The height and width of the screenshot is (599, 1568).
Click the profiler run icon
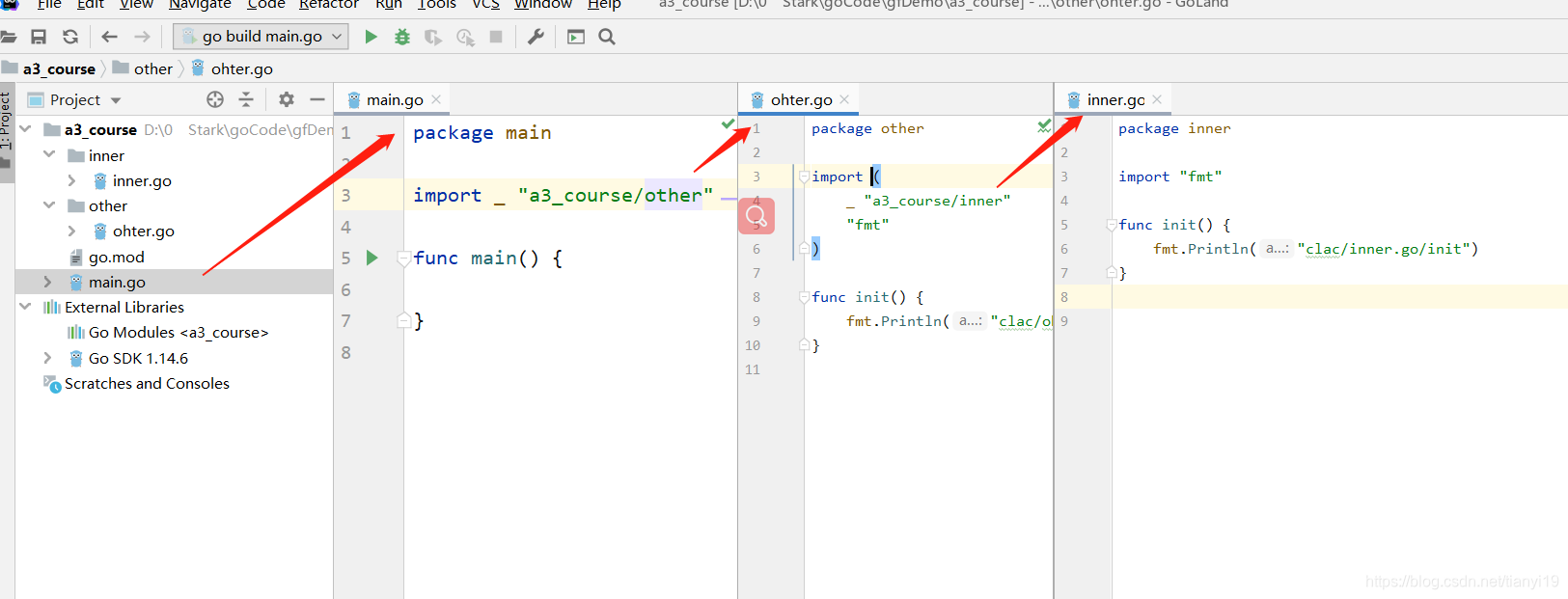click(465, 37)
